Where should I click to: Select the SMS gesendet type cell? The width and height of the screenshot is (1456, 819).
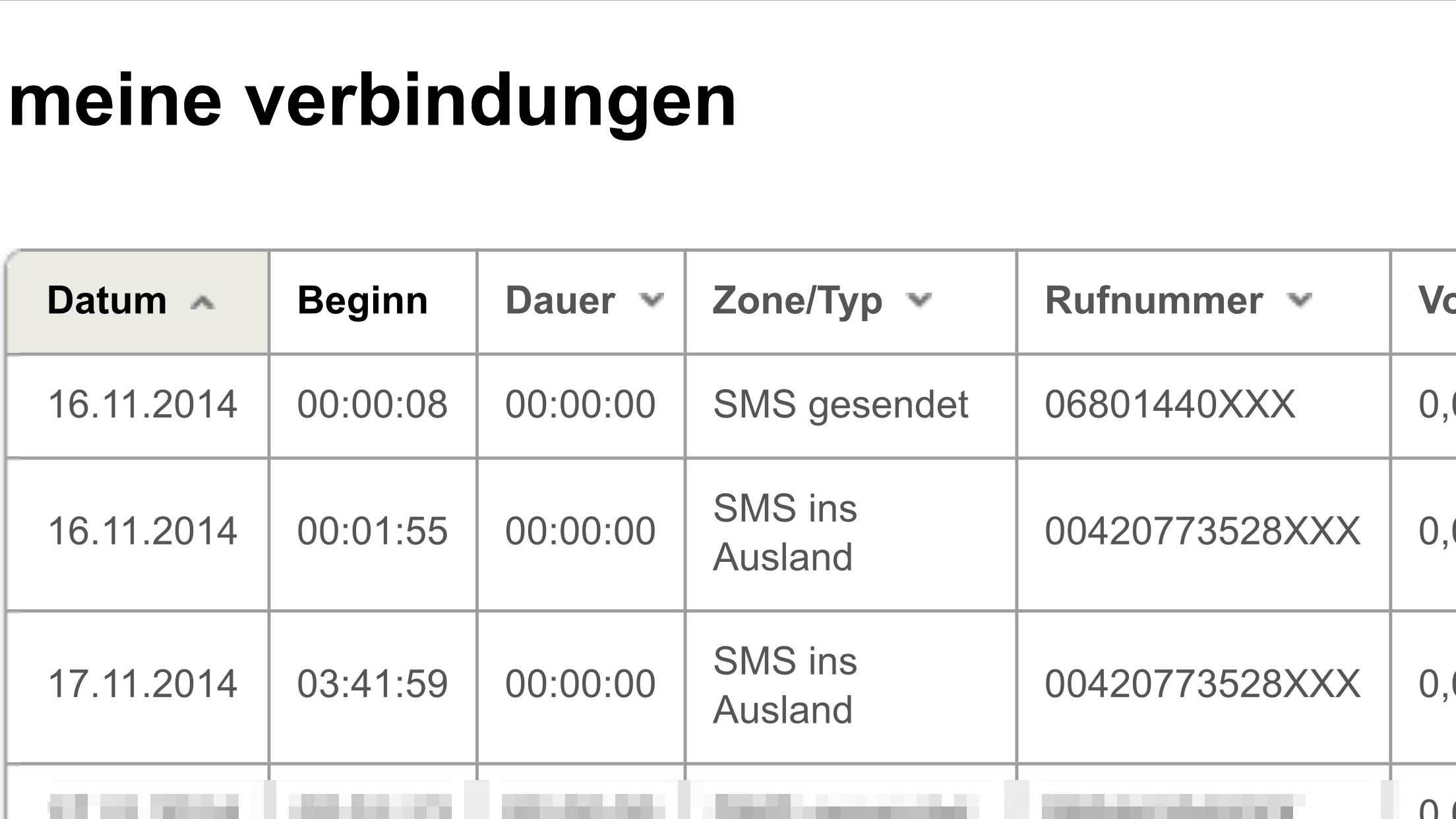(841, 404)
